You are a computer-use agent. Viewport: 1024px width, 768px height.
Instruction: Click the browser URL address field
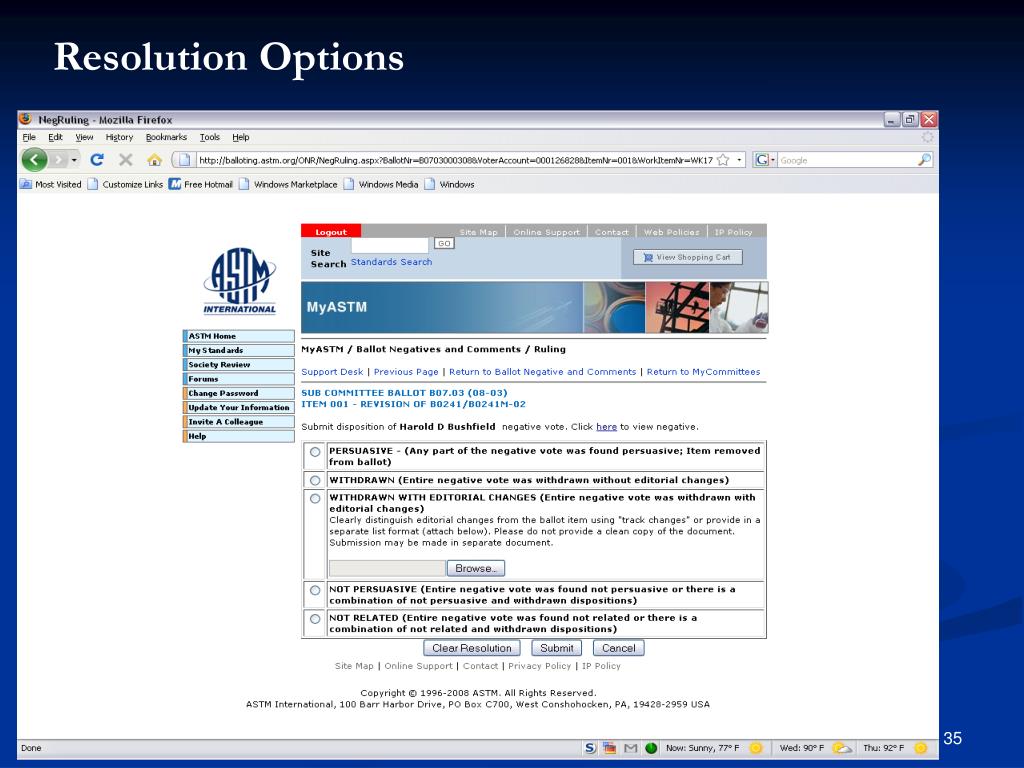[455, 160]
